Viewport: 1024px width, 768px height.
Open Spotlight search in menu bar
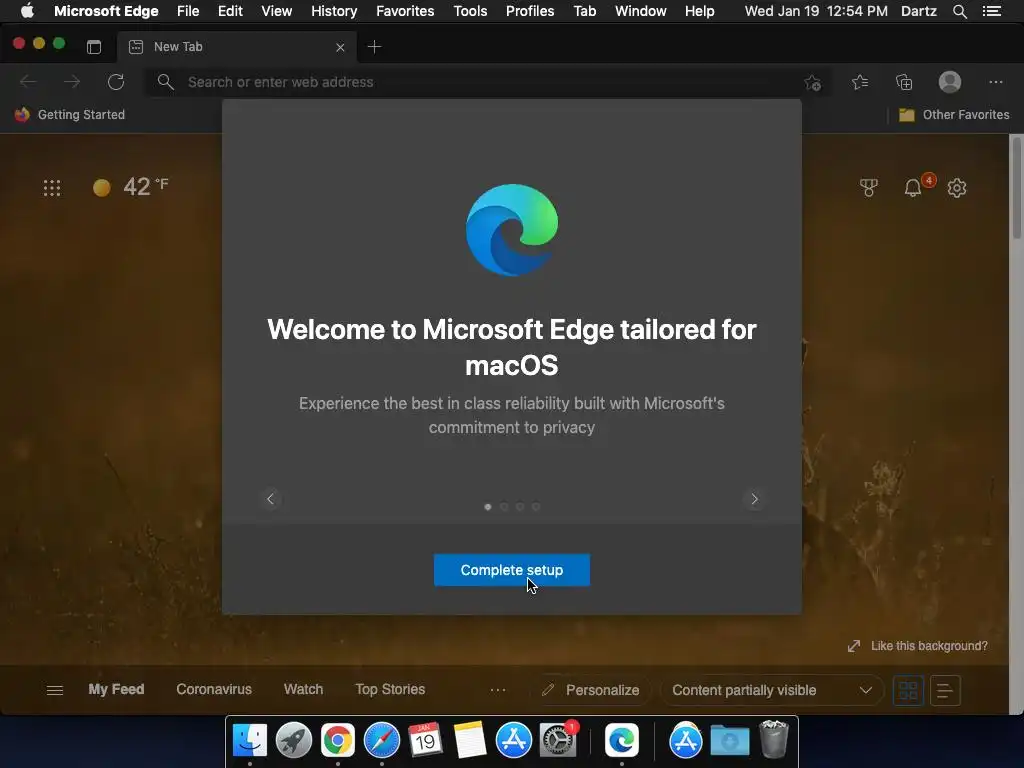pyautogui.click(x=959, y=11)
